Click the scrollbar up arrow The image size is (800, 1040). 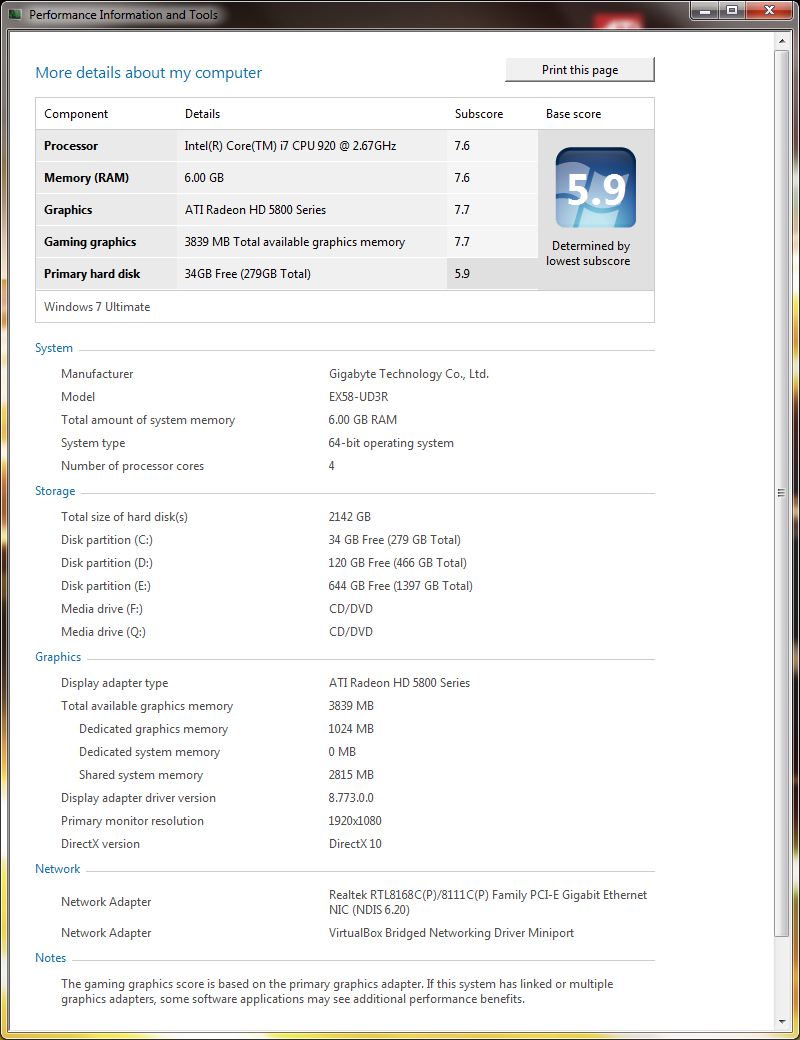click(781, 41)
